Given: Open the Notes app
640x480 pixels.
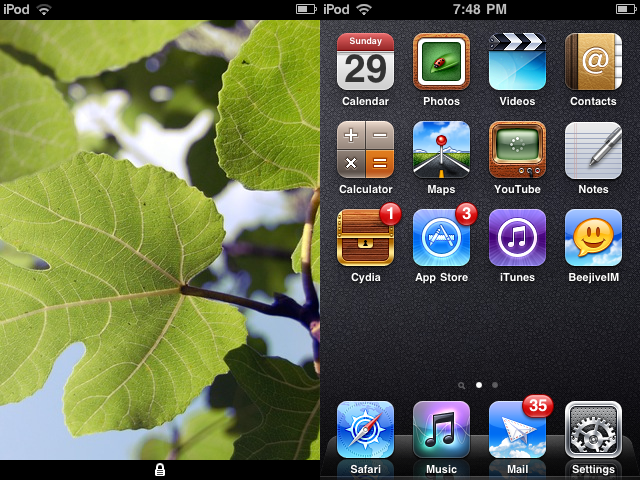Looking at the screenshot, I should (593, 150).
